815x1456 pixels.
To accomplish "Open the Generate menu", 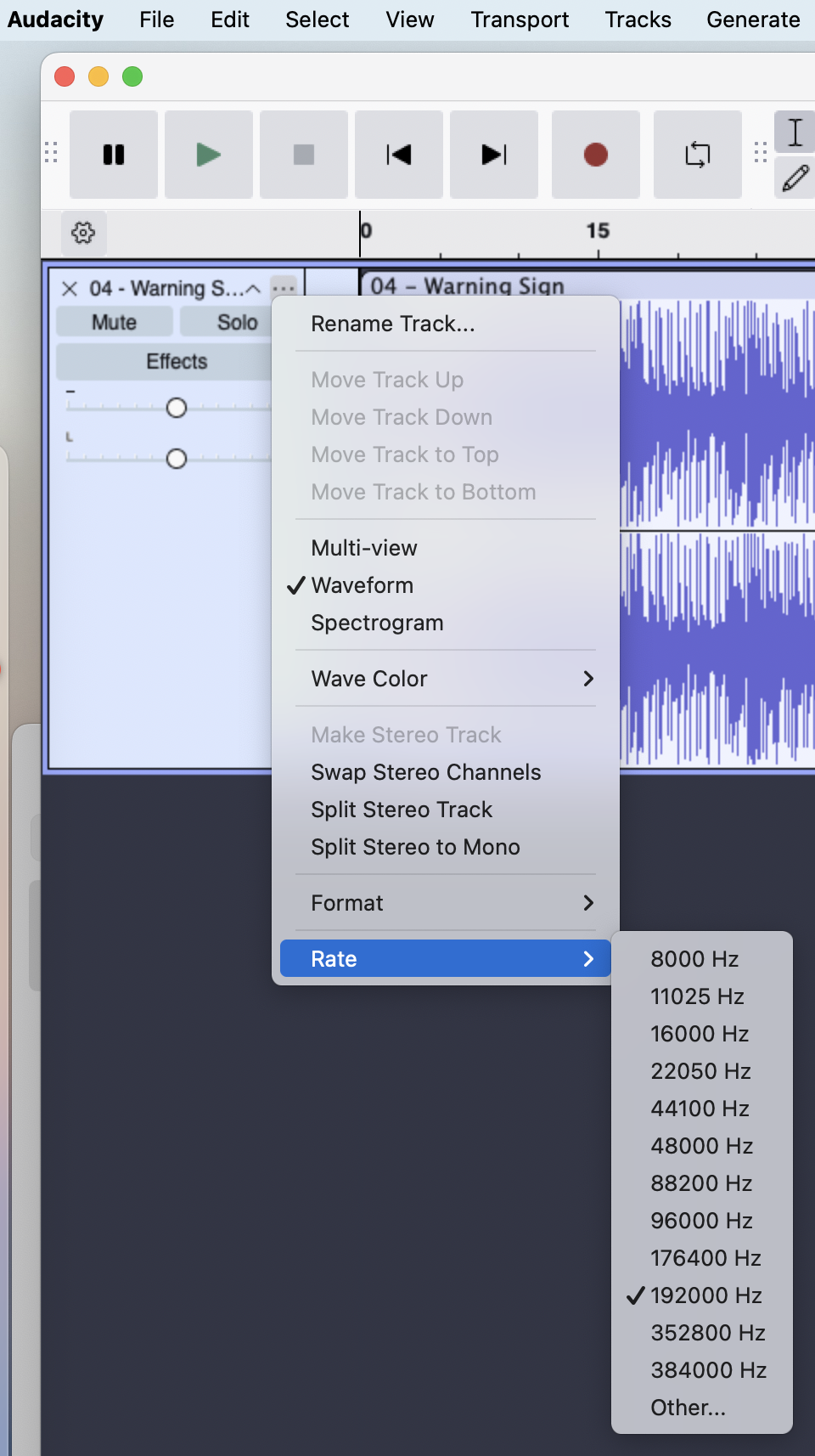I will [753, 20].
